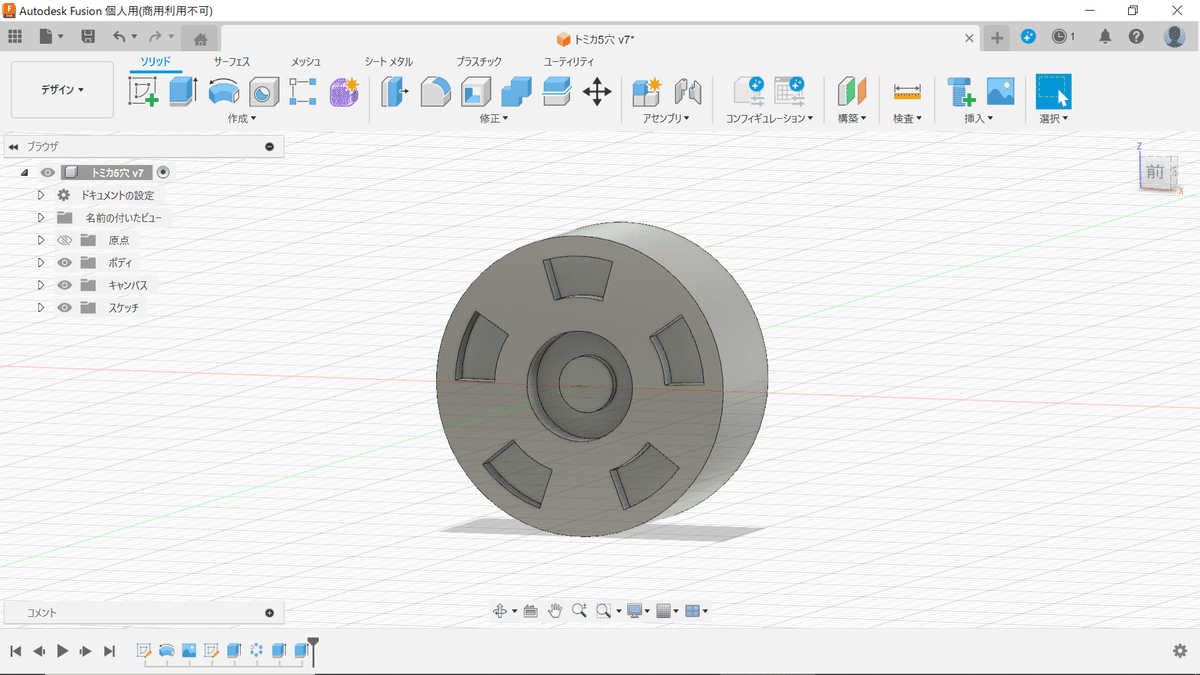Select the Press Pull tool

point(396,92)
